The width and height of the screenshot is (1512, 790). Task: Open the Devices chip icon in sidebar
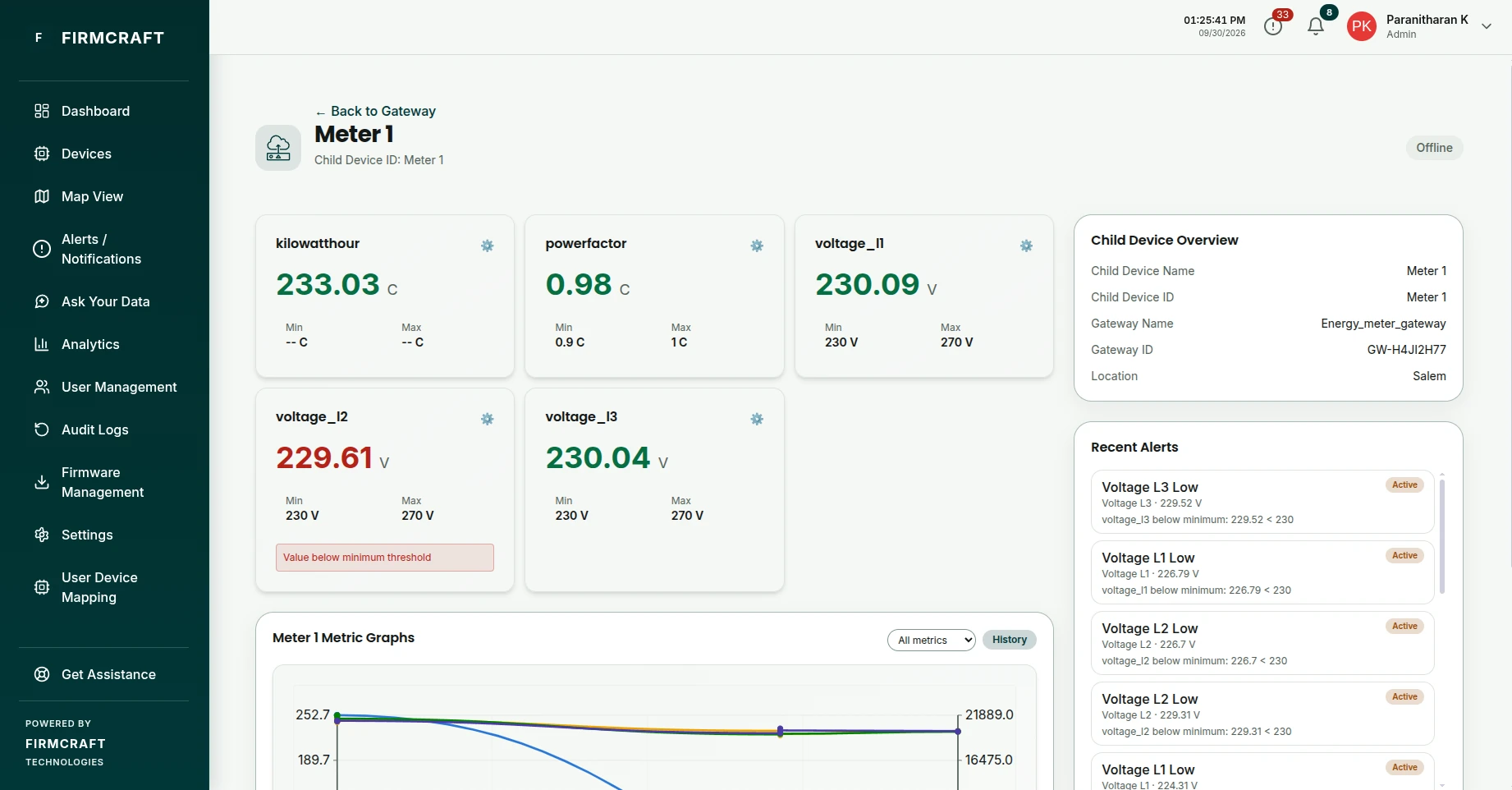pos(42,154)
